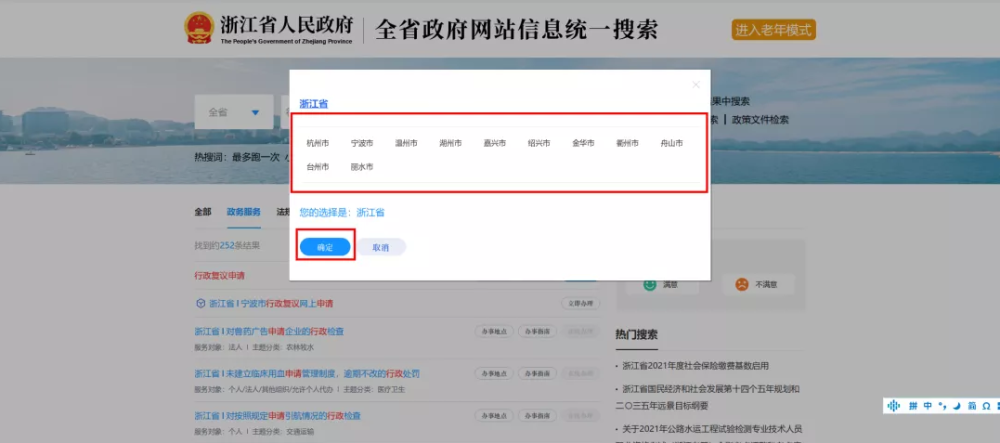
Task: Click the 您的选择是：浙江省 text
Action: (342, 212)
